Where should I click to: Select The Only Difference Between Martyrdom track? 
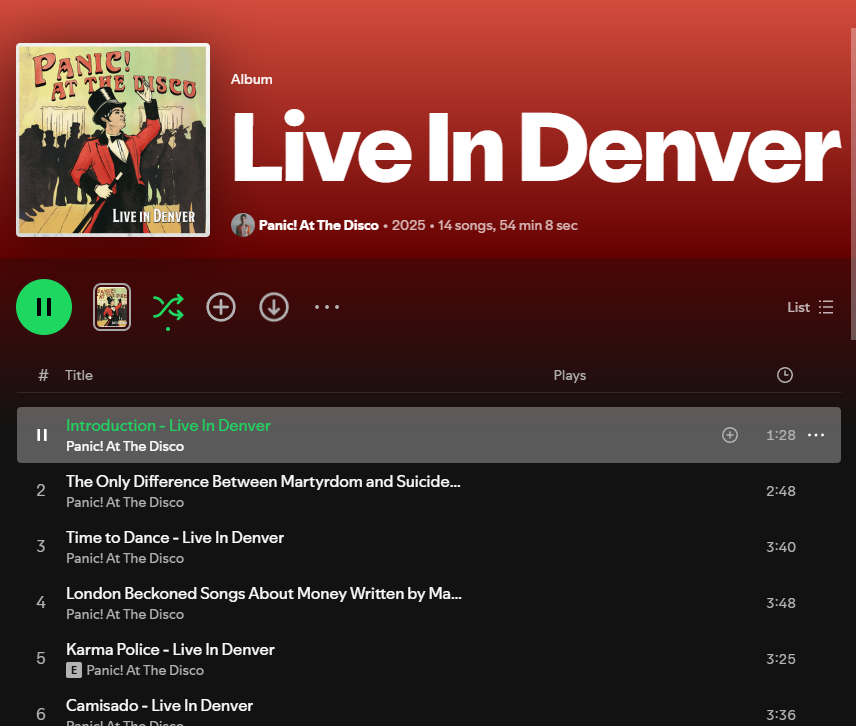tap(263, 481)
